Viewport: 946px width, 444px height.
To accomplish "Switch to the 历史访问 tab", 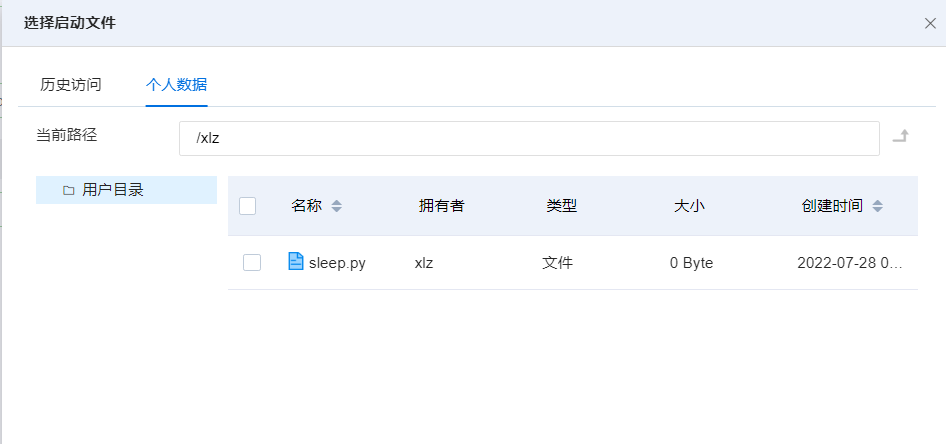I will tap(71, 85).
